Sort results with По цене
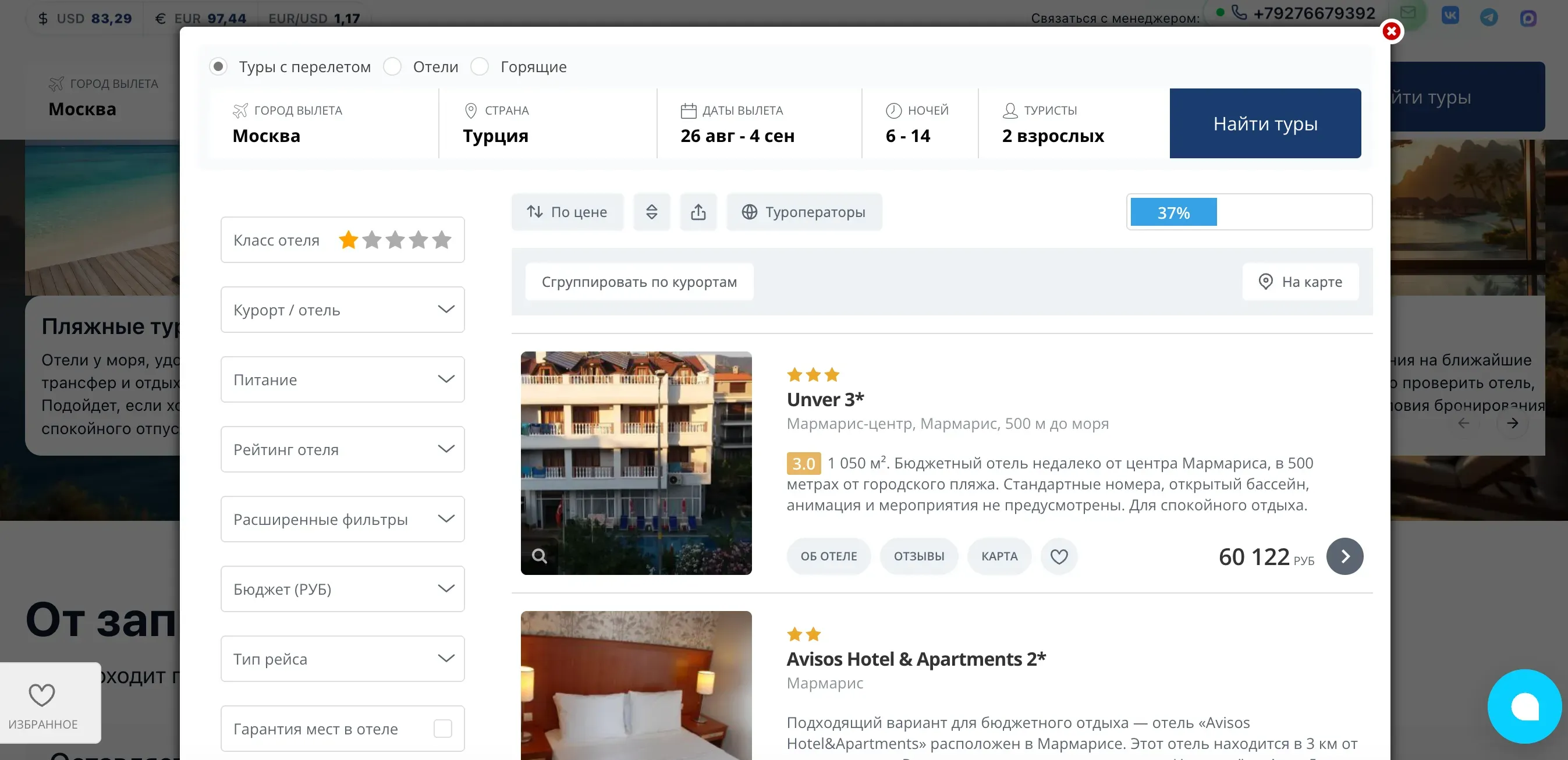This screenshot has width=1568, height=760. point(567,212)
